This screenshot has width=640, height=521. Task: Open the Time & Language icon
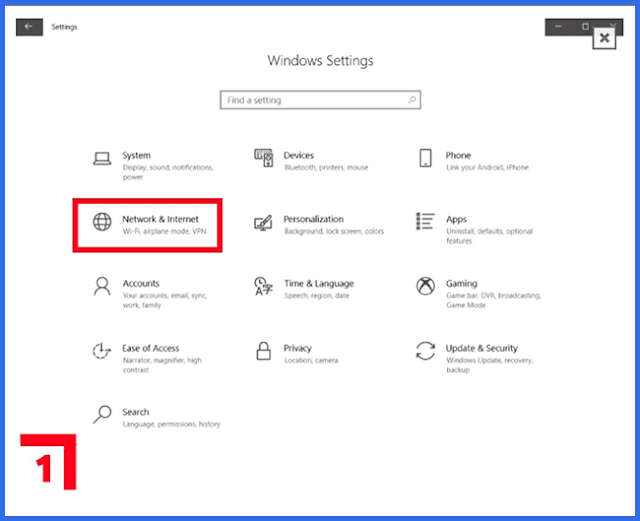(263, 286)
